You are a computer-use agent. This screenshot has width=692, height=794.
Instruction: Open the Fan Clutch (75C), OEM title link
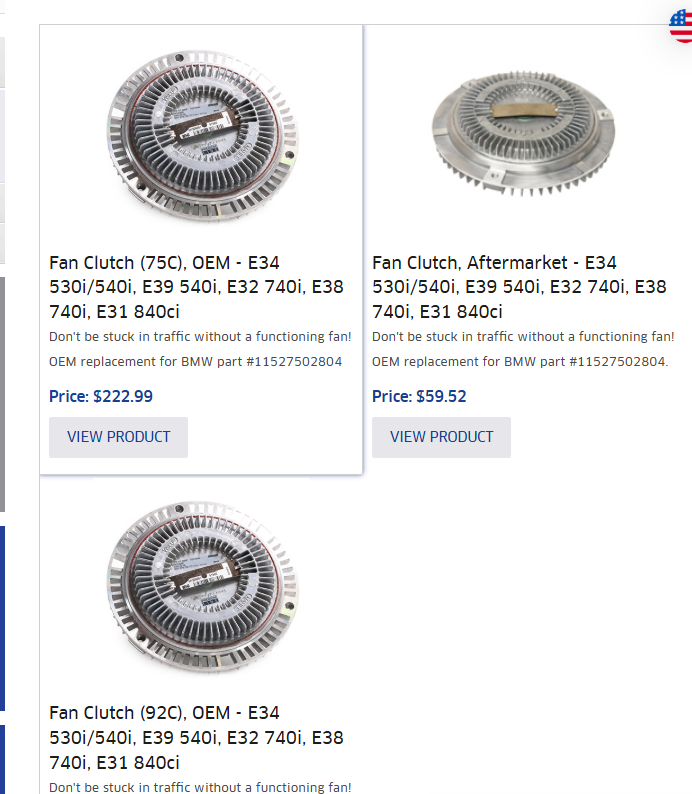coord(196,287)
